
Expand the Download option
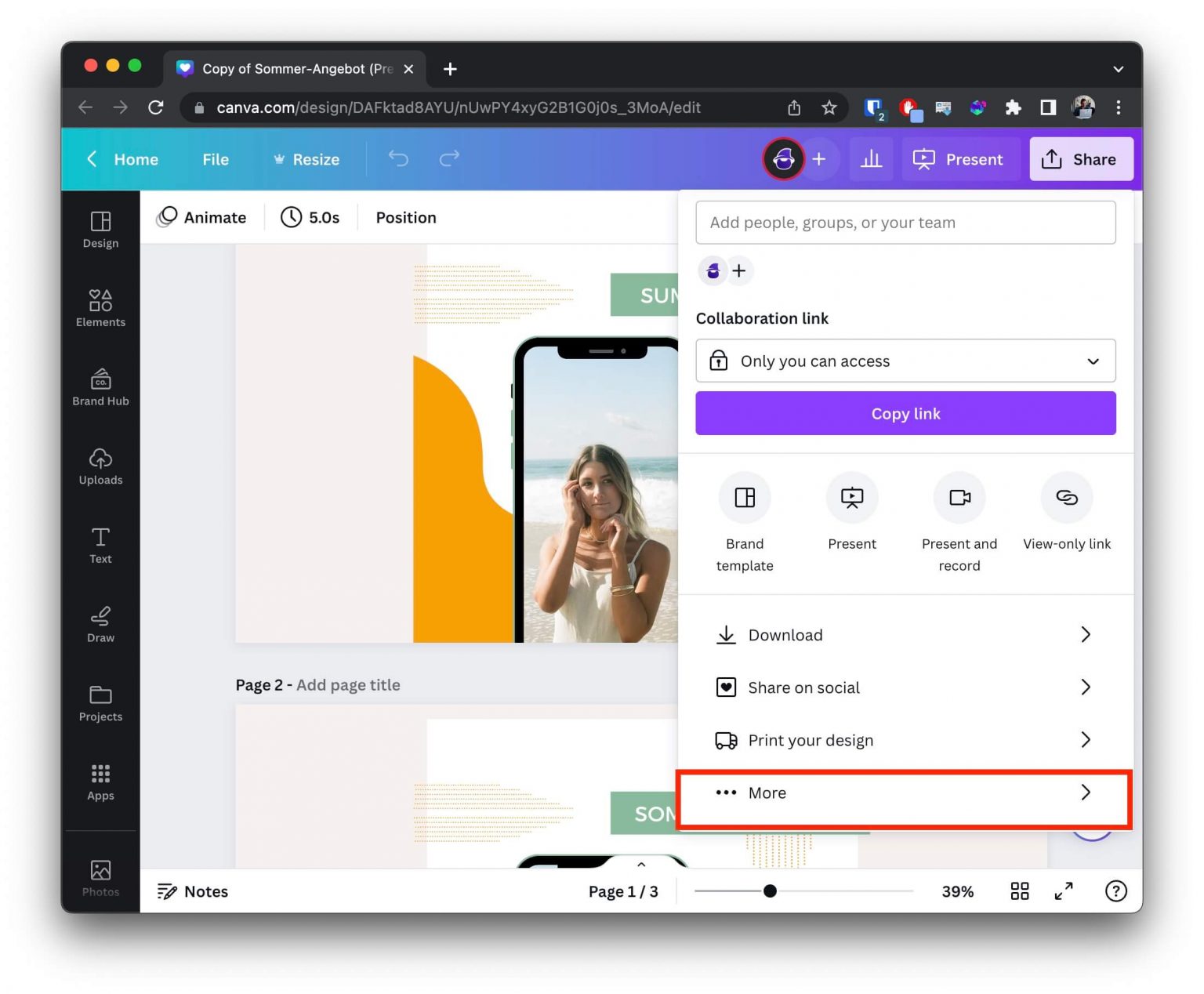point(905,634)
